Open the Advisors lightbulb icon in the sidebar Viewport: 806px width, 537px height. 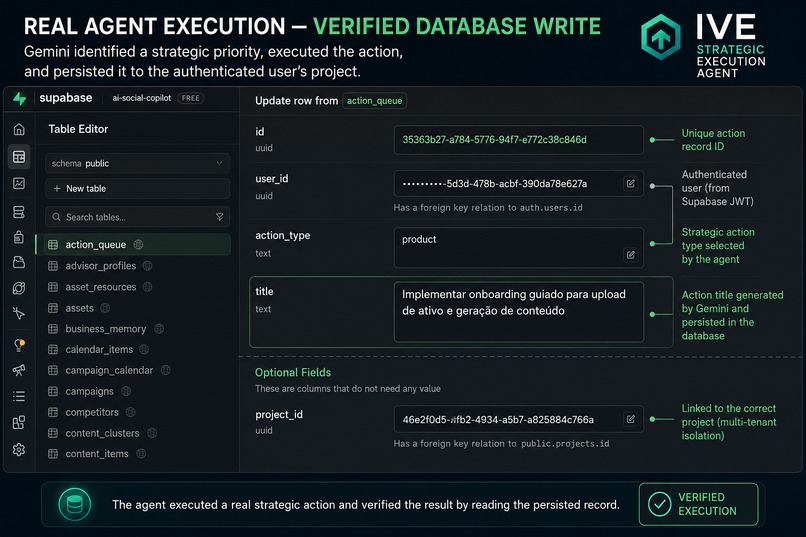tap(19, 345)
